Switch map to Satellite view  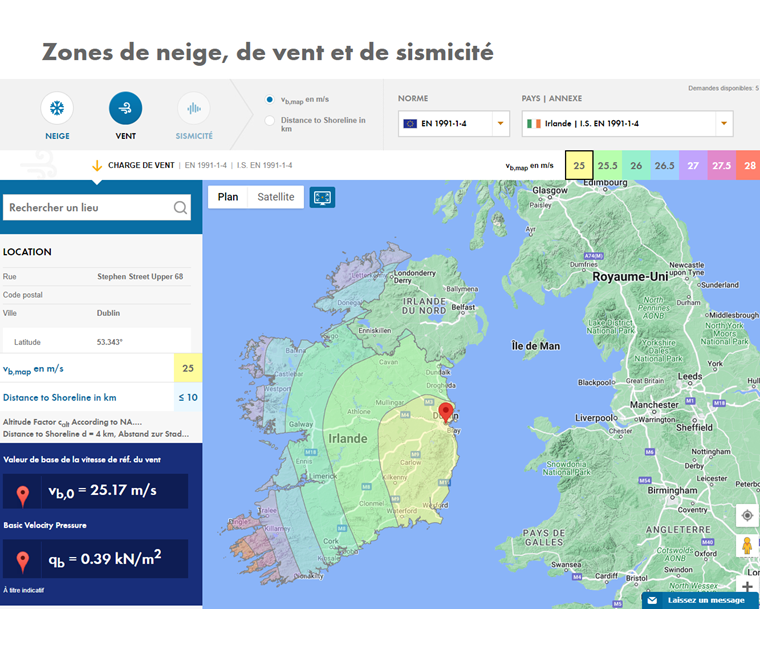[276, 197]
